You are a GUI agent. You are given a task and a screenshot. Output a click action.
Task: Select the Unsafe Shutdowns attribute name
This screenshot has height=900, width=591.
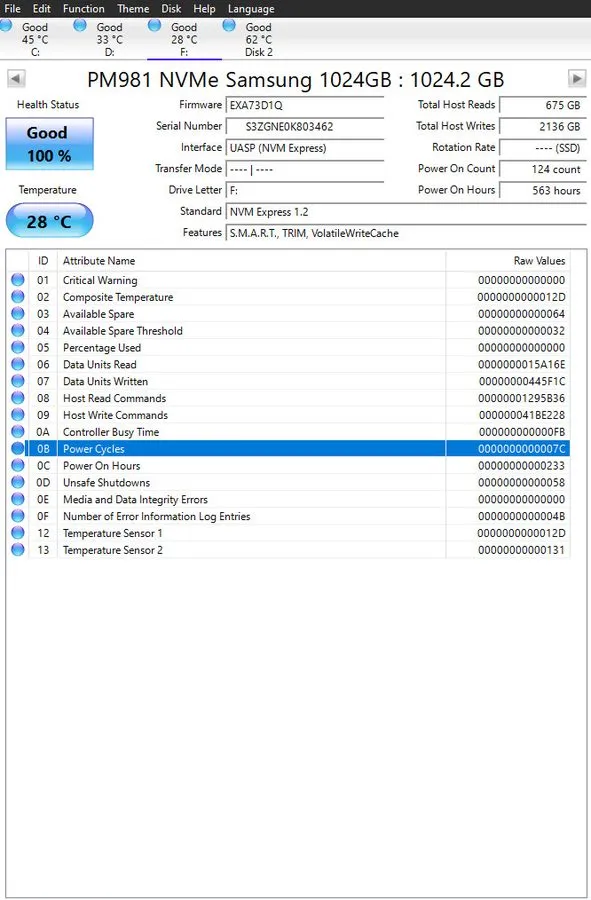(x=106, y=483)
